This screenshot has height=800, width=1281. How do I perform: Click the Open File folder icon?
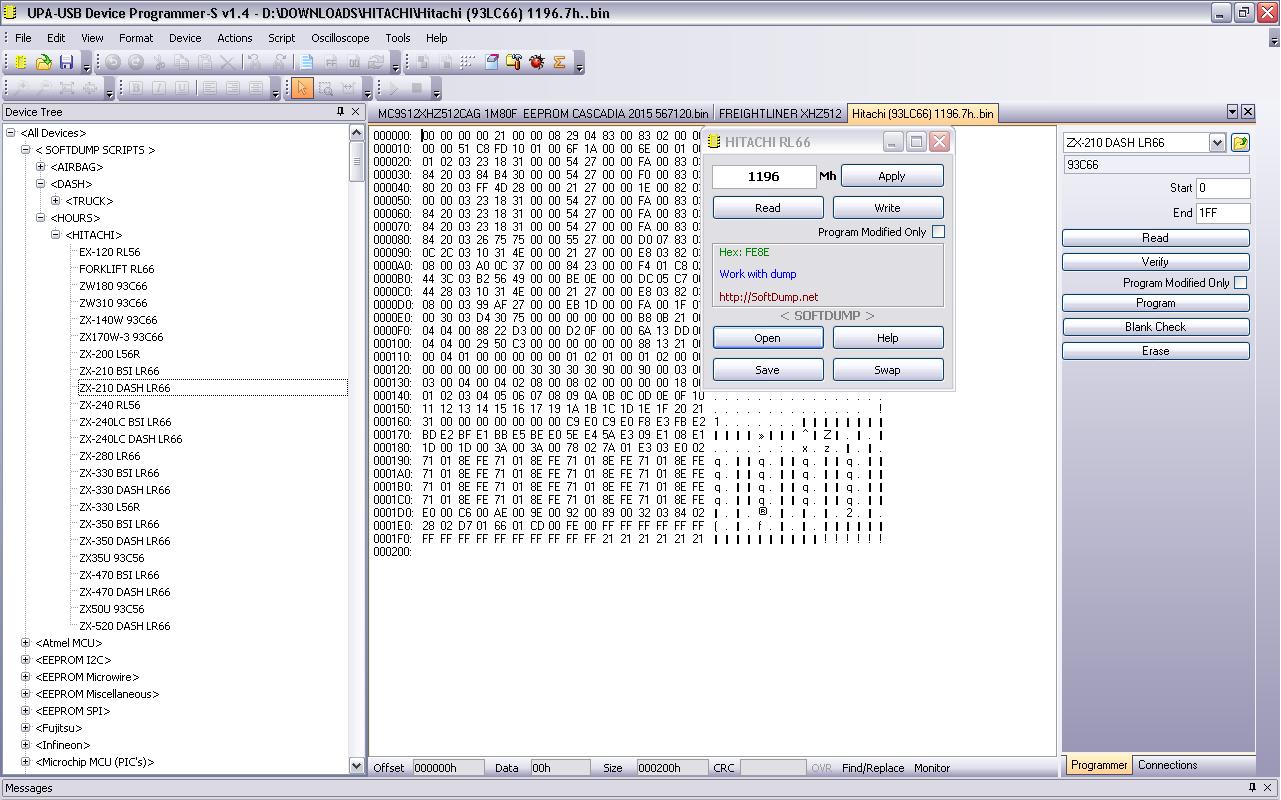click(x=43, y=62)
